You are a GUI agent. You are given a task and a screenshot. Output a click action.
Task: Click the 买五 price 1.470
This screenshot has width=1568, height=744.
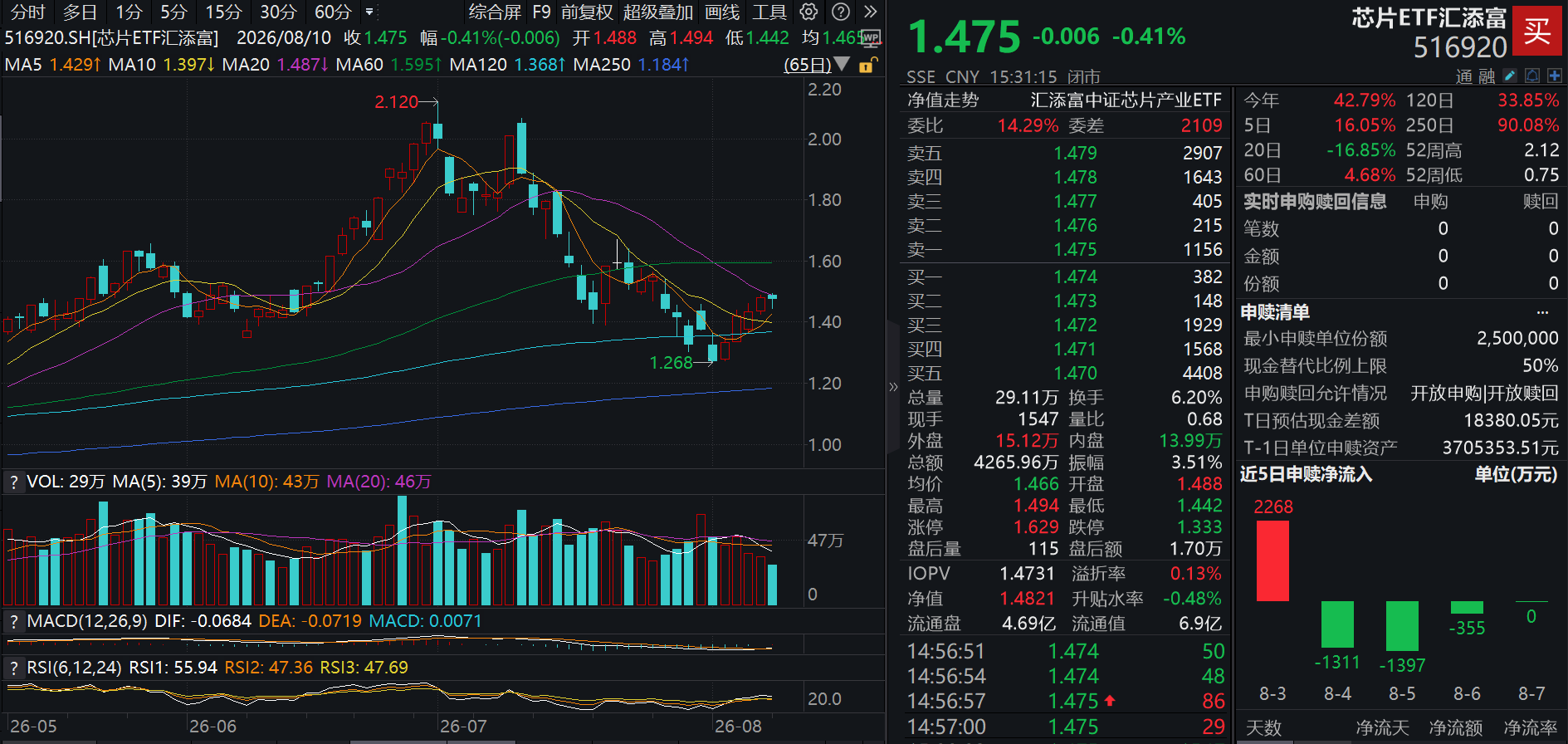coord(1075,373)
